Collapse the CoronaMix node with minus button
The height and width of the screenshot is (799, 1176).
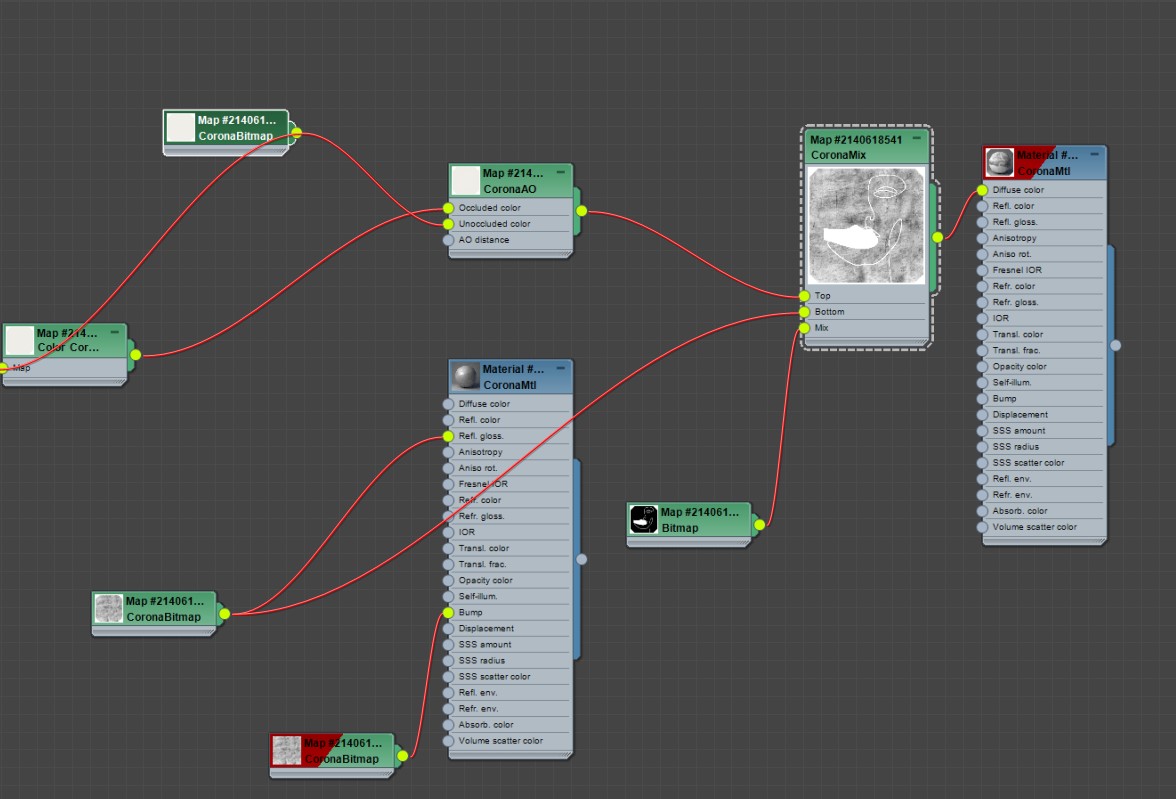(916, 139)
